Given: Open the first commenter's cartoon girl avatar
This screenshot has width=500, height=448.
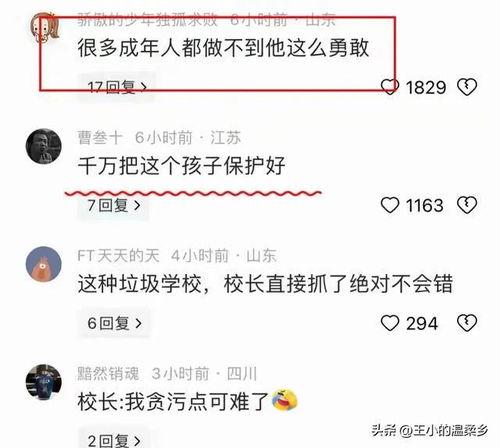Looking at the screenshot, I should coord(44,28).
